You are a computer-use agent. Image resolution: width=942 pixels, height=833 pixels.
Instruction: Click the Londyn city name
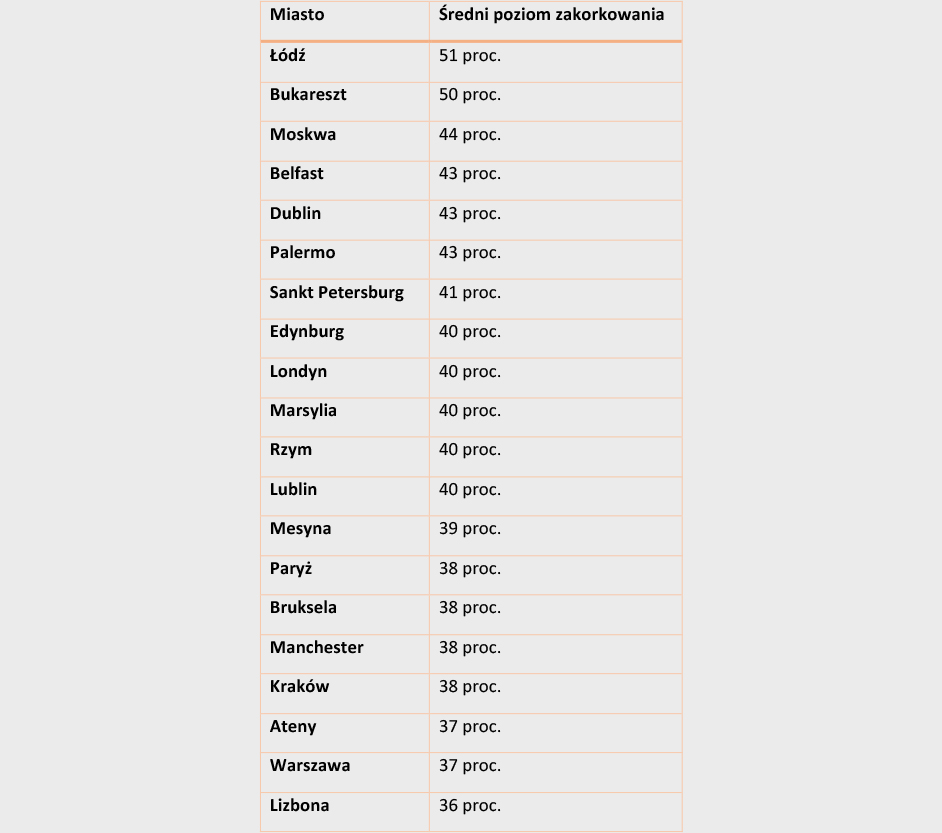point(298,371)
